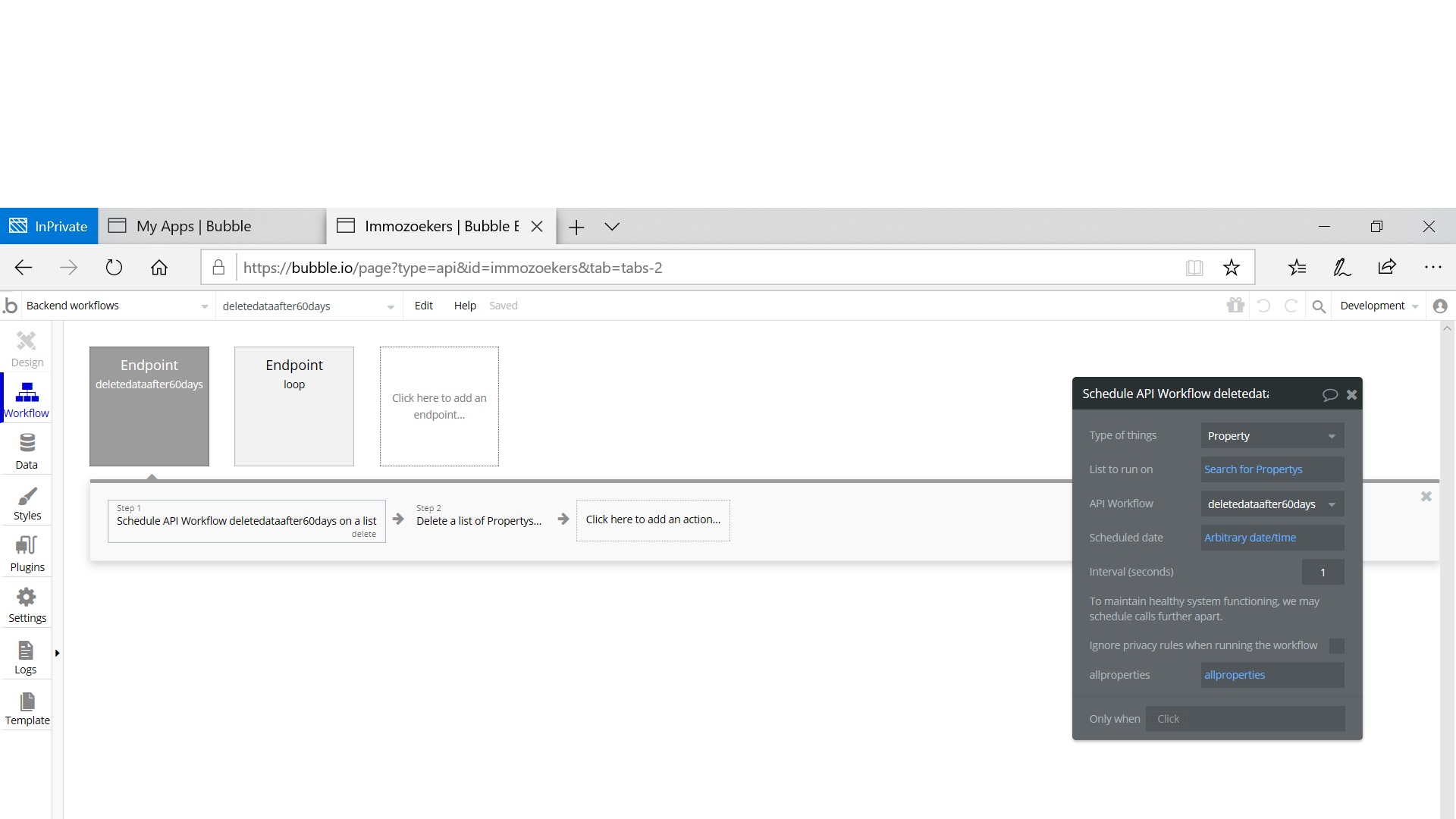Open reading view icon in address bar
This screenshot has height=819, width=1456.
coord(1194,267)
